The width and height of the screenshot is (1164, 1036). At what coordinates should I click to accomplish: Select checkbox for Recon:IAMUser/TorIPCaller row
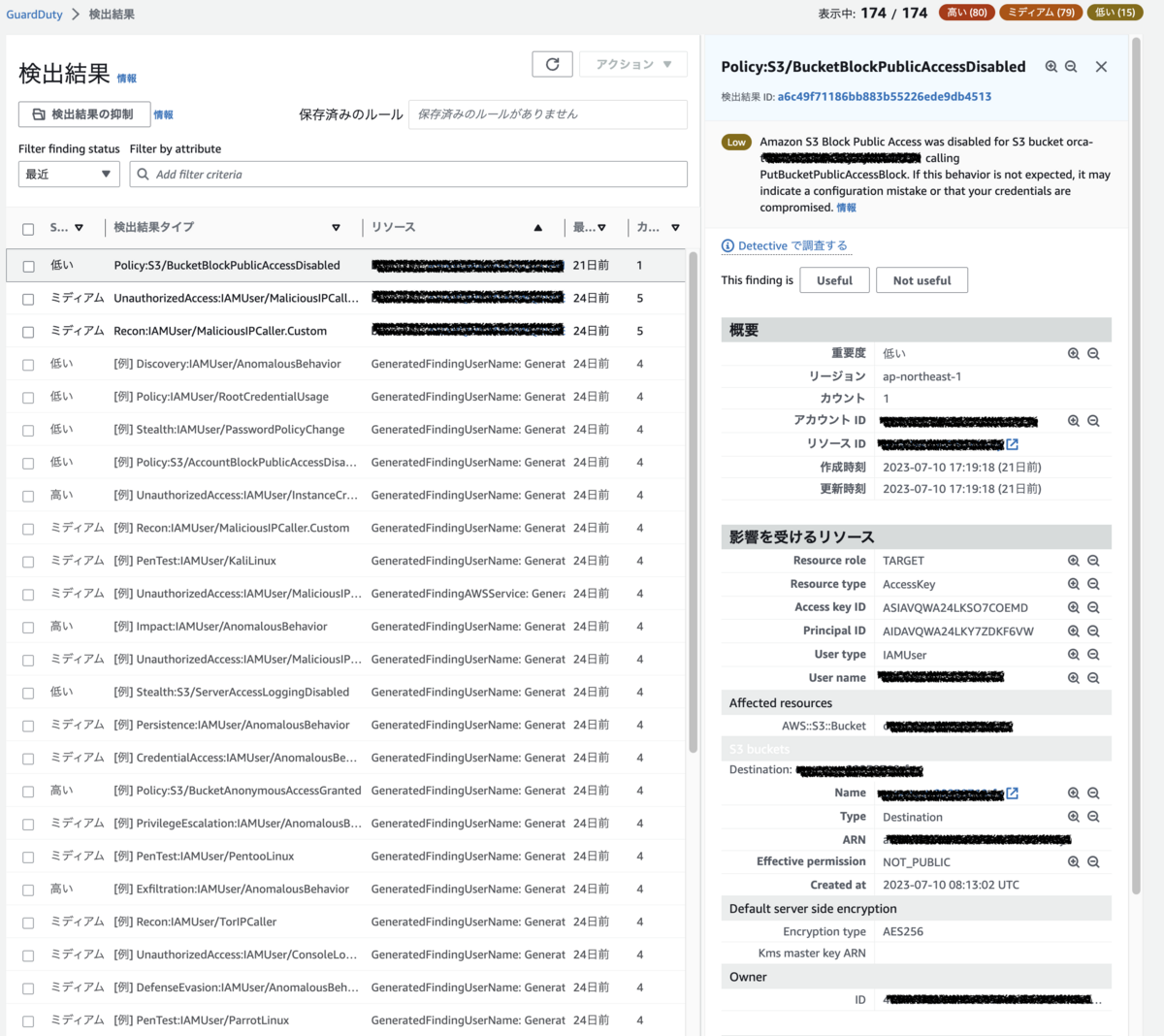pyautogui.click(x=28, y=923)
